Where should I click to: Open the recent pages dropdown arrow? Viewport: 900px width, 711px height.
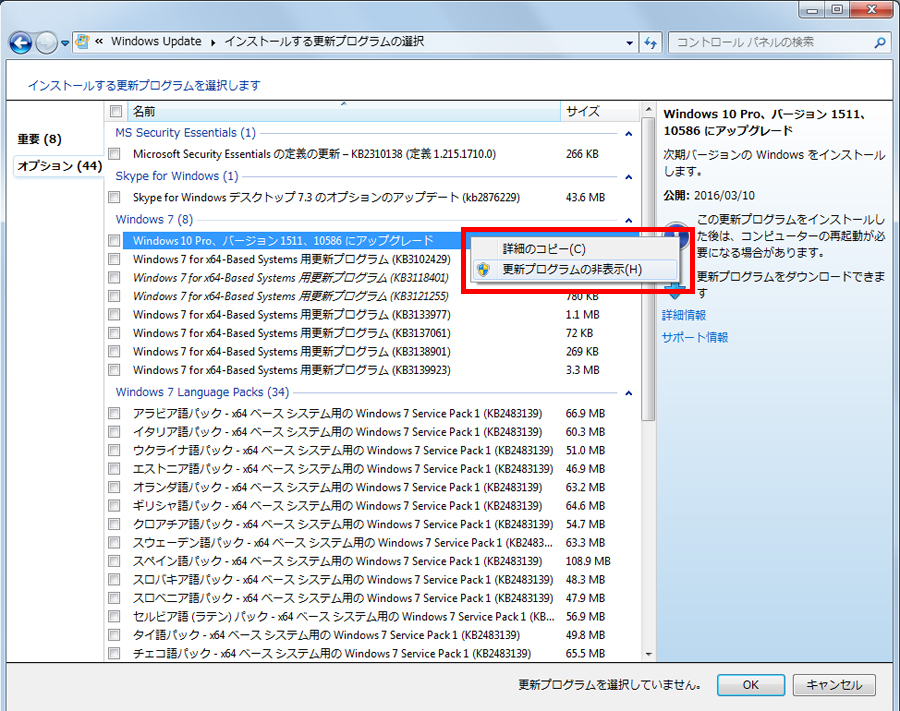[x=65, y=43]
